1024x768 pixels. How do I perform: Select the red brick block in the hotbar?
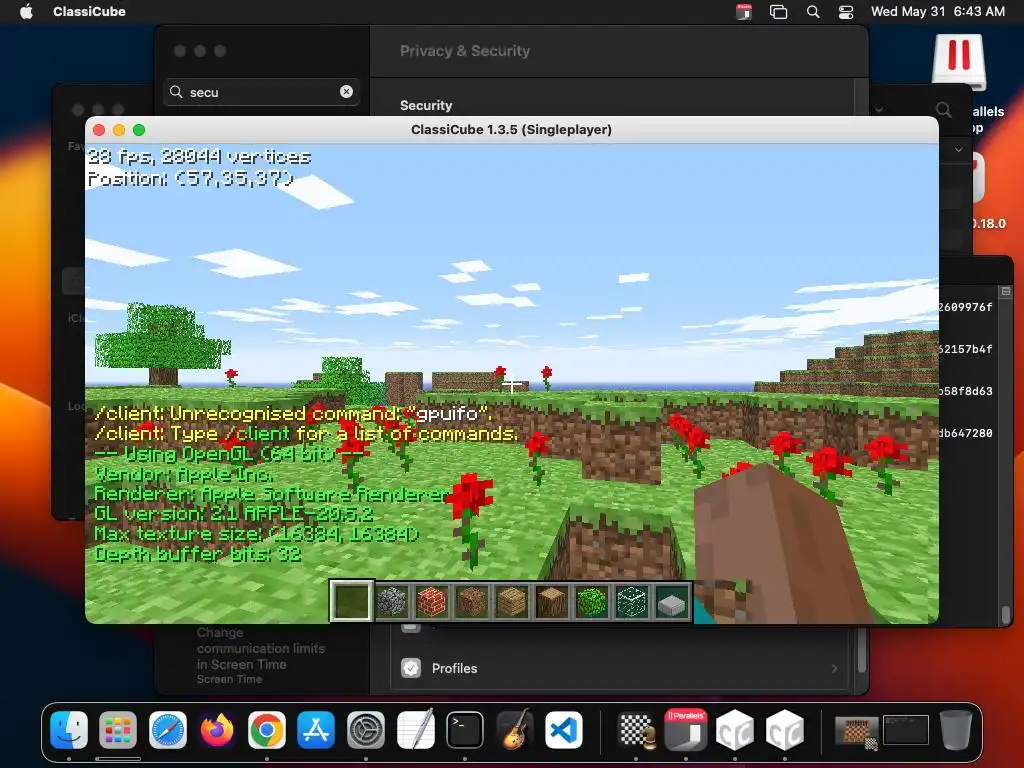click(431, 601)
